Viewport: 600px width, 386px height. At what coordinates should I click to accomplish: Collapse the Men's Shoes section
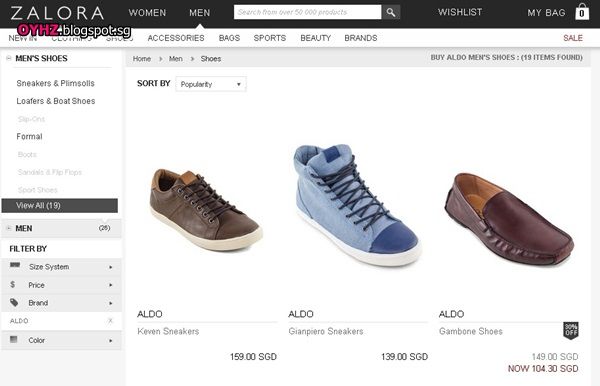pyautogui.click(x=8, y=58)
